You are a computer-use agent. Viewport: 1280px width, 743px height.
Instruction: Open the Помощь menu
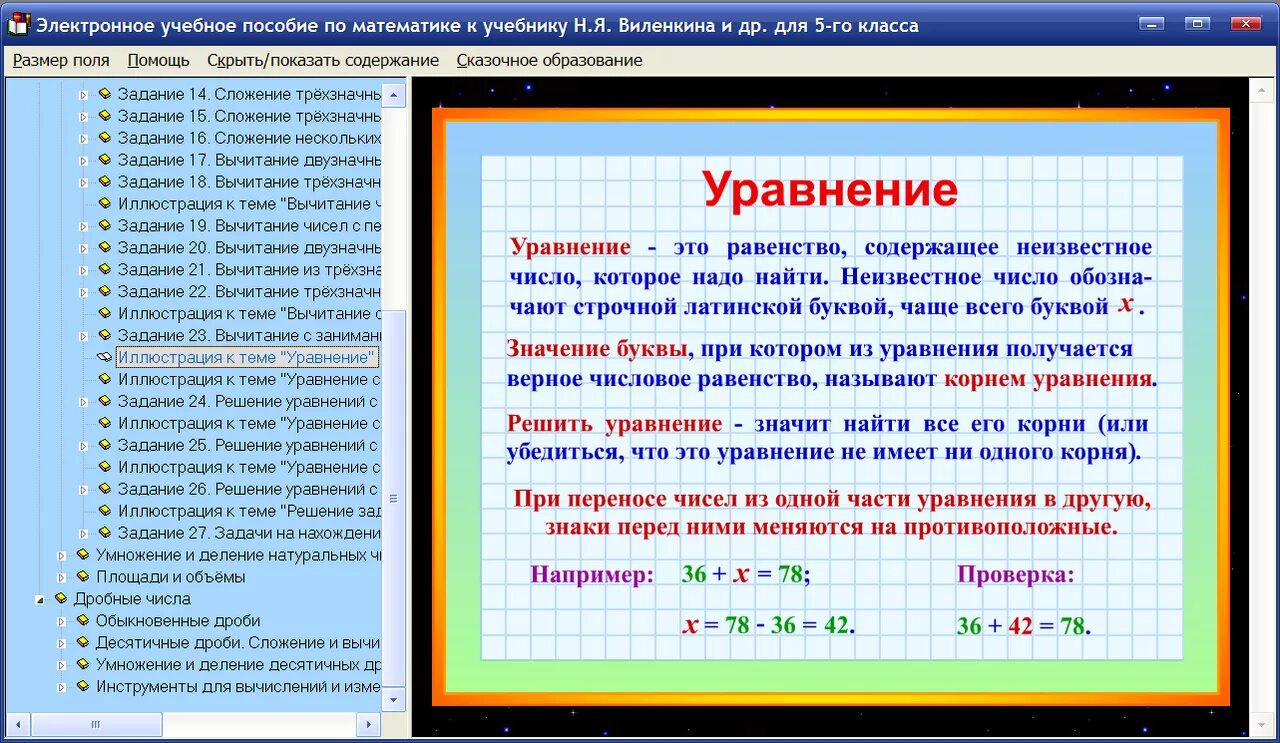click(158, 60)
